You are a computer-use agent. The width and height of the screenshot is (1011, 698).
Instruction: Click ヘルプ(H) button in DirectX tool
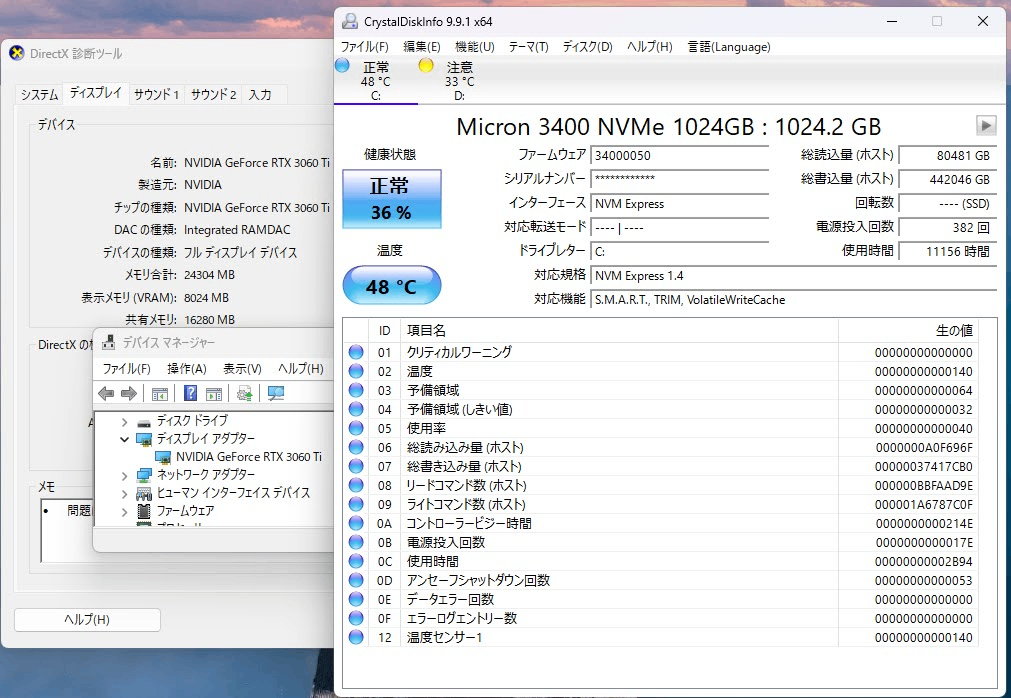(x=87, y=619)
